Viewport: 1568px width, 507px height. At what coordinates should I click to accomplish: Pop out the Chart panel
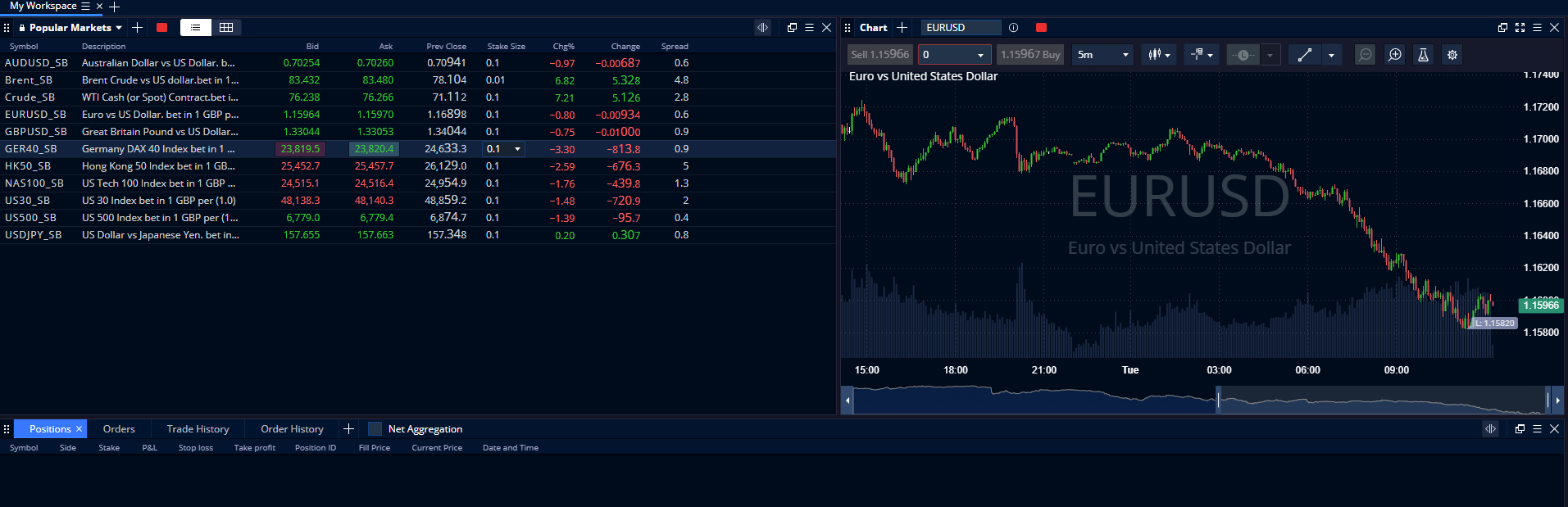(1502, 28)
